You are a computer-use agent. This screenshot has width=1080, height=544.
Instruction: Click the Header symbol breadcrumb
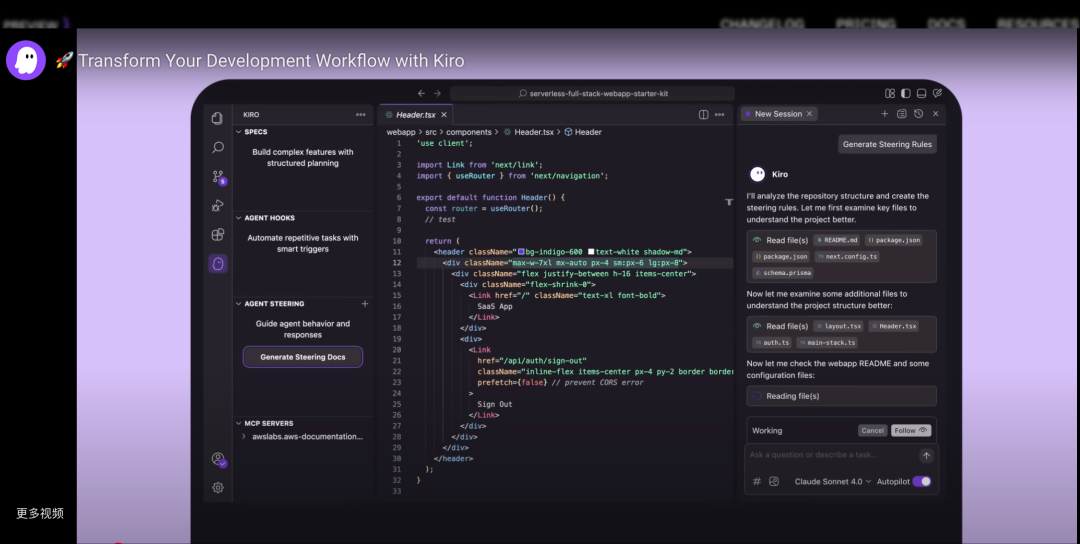(583, 132)
